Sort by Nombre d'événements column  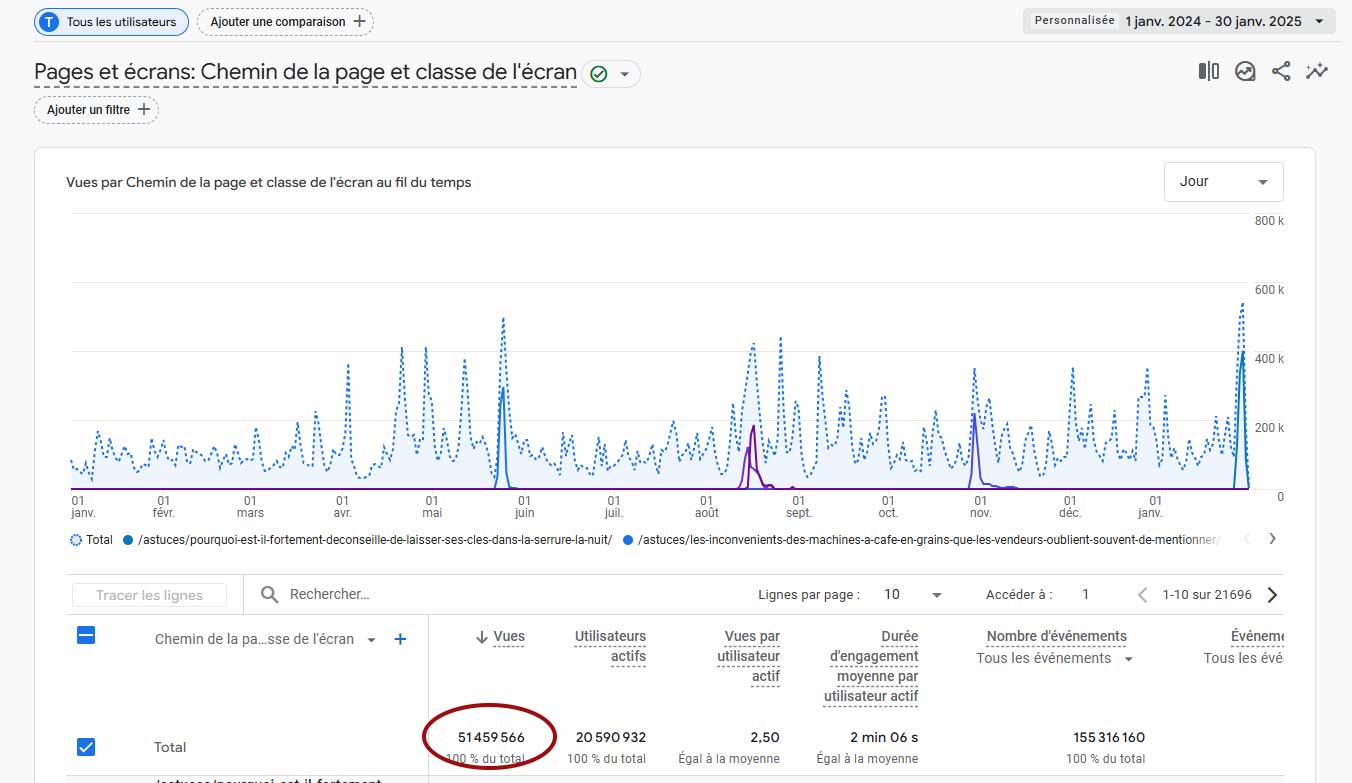click(1056, 636)
